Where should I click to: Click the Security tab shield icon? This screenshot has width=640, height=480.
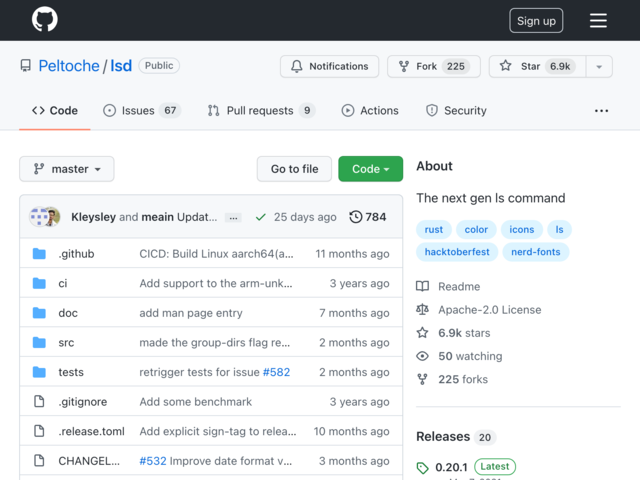[432, 111]
